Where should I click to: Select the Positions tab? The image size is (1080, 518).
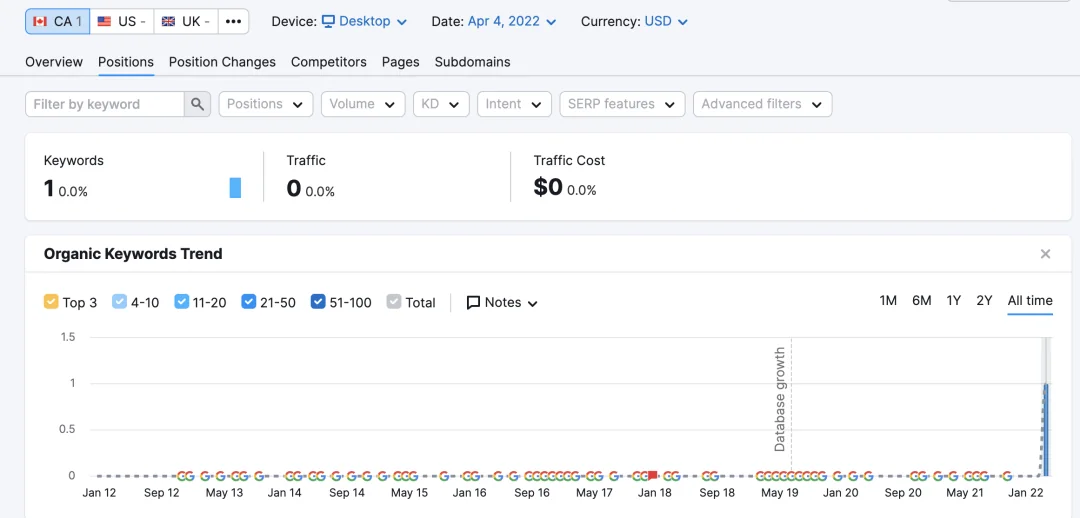(125, 62)
